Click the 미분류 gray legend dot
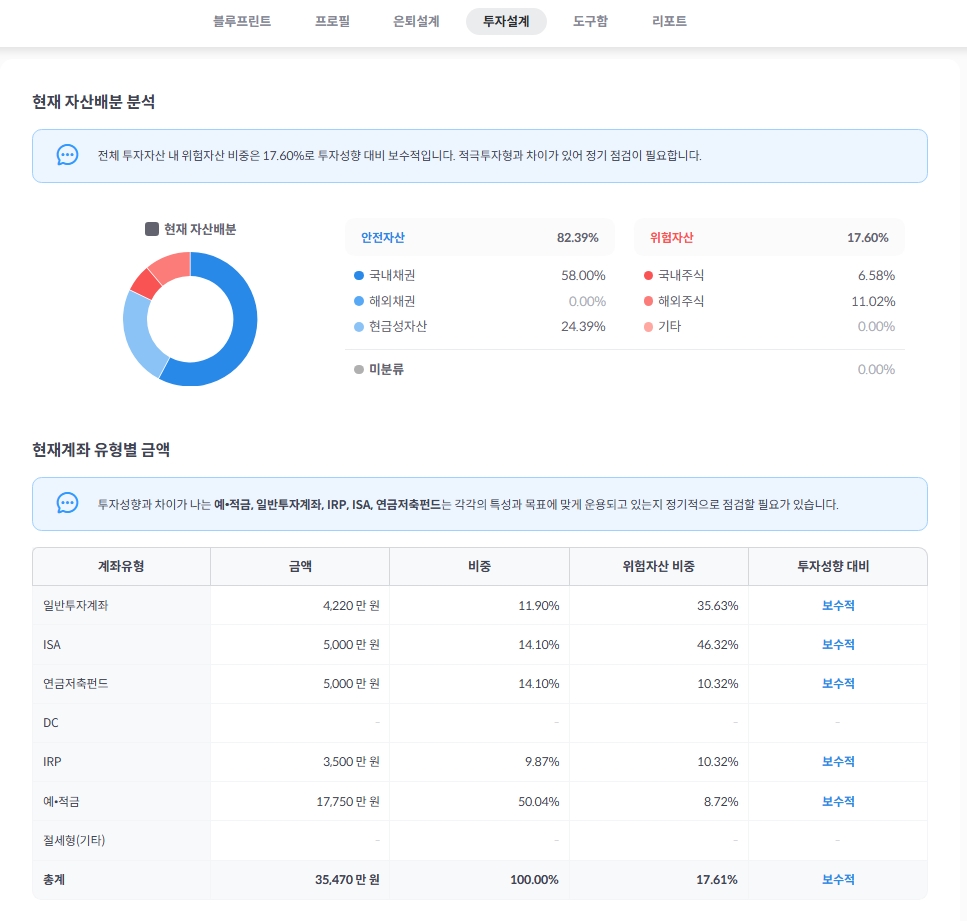Viewport: 967px width, 921px height. pos(357,369)
